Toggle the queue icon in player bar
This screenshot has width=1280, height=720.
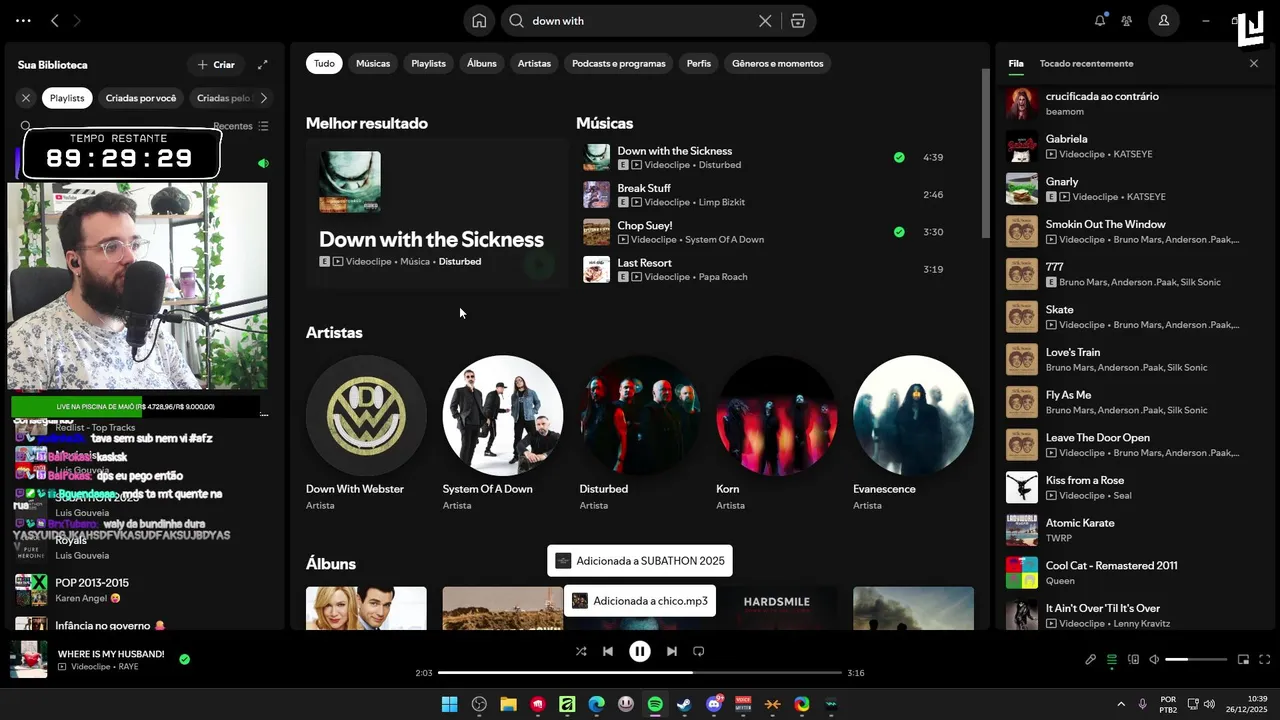click(x=1112, y=660)
